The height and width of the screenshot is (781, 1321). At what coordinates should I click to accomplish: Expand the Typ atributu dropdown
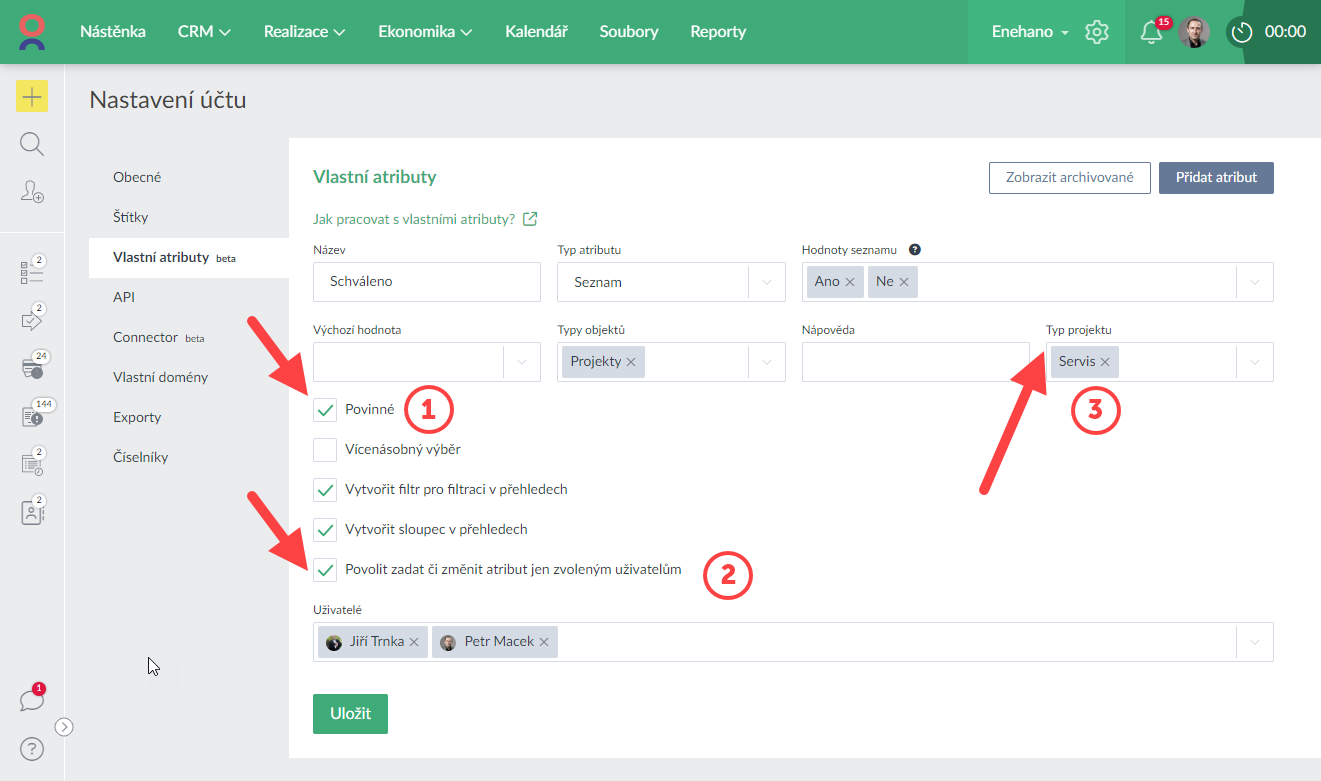(x=767, y=282)
